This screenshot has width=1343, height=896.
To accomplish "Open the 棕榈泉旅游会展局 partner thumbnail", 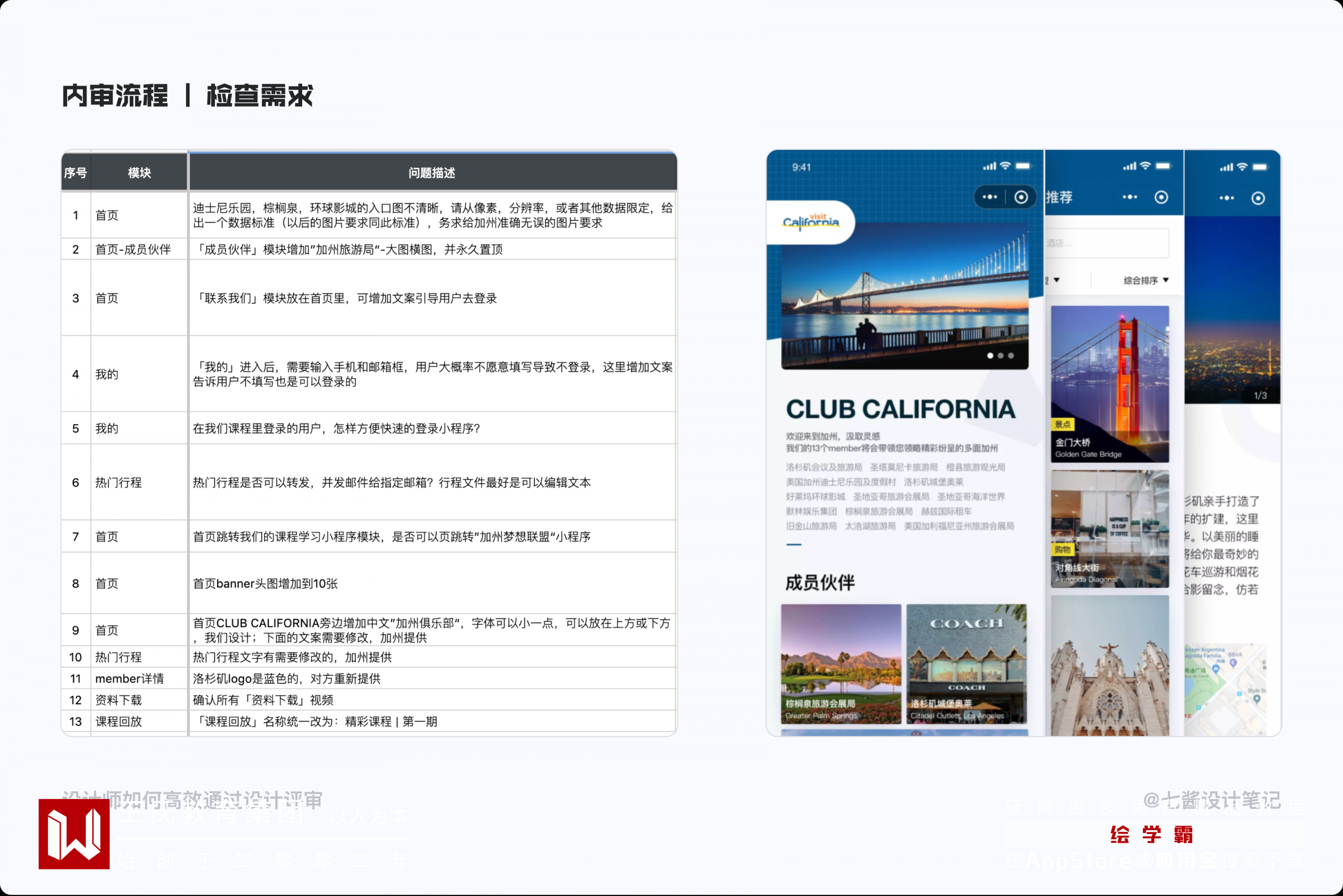I will click(x=841, y=663).
